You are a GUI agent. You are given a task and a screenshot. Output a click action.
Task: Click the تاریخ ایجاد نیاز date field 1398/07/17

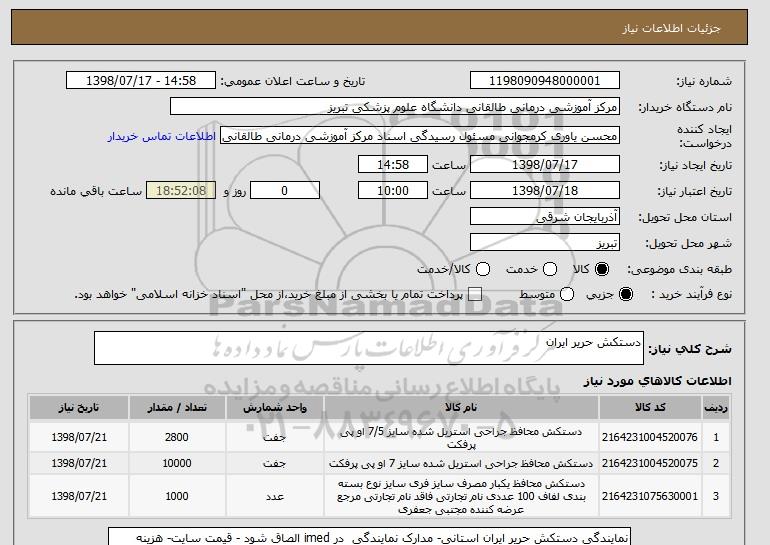pos(545,164)
